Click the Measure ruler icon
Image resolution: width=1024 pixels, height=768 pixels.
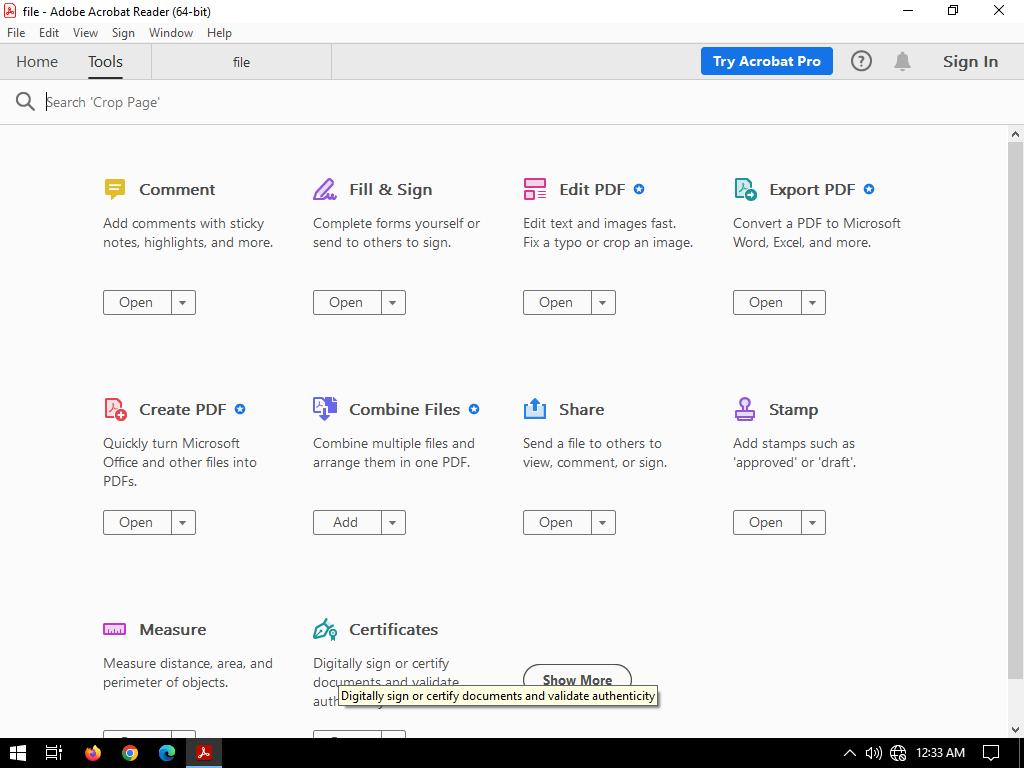115,629
